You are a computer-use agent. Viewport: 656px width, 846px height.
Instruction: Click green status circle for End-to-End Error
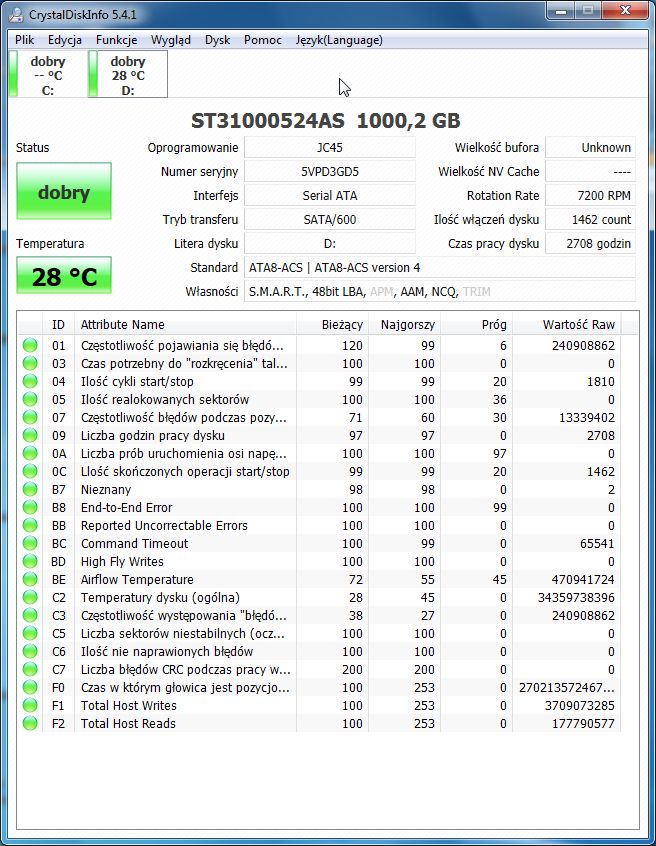[x=30, y=508]
